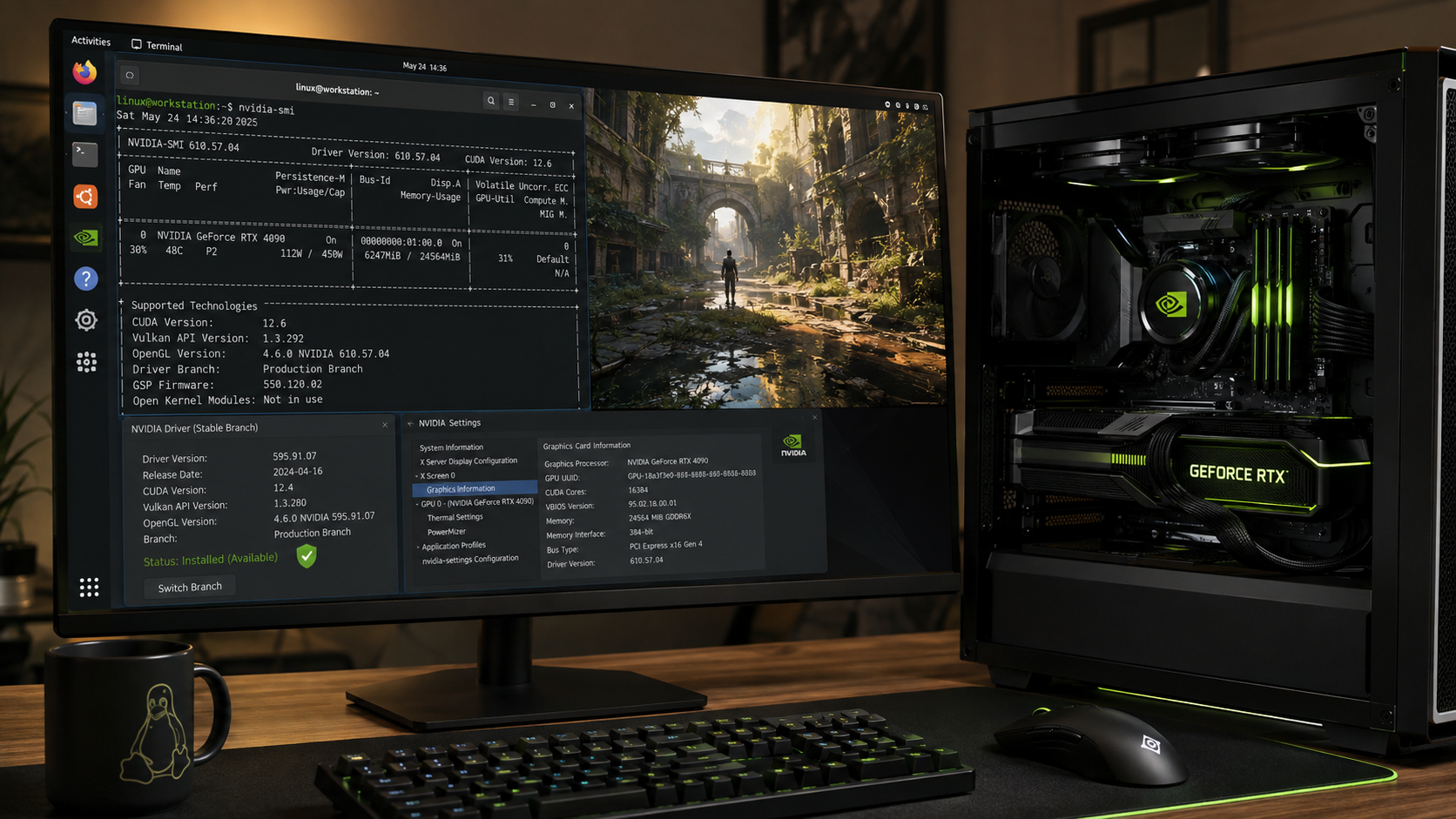Click the GPU UUID value

pos(691,474)
